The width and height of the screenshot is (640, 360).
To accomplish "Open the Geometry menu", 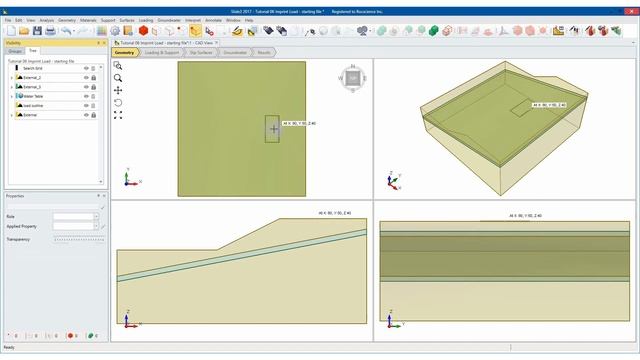I will pos(67,20).
